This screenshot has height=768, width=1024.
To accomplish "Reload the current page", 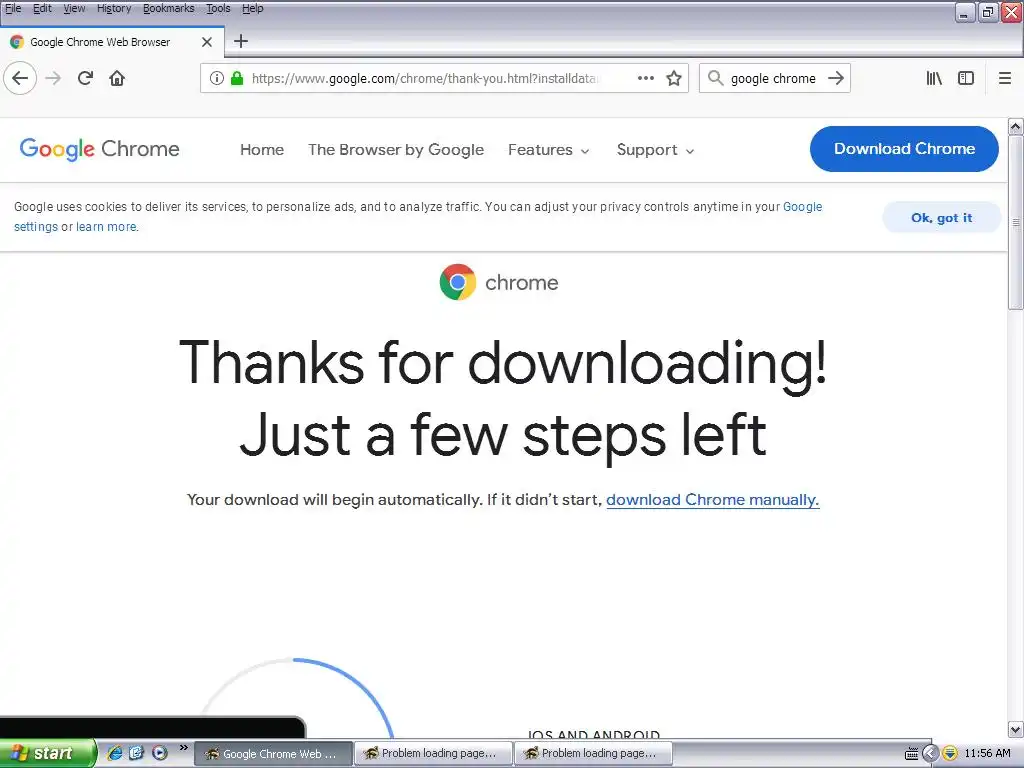I will (x=85, y=78).
